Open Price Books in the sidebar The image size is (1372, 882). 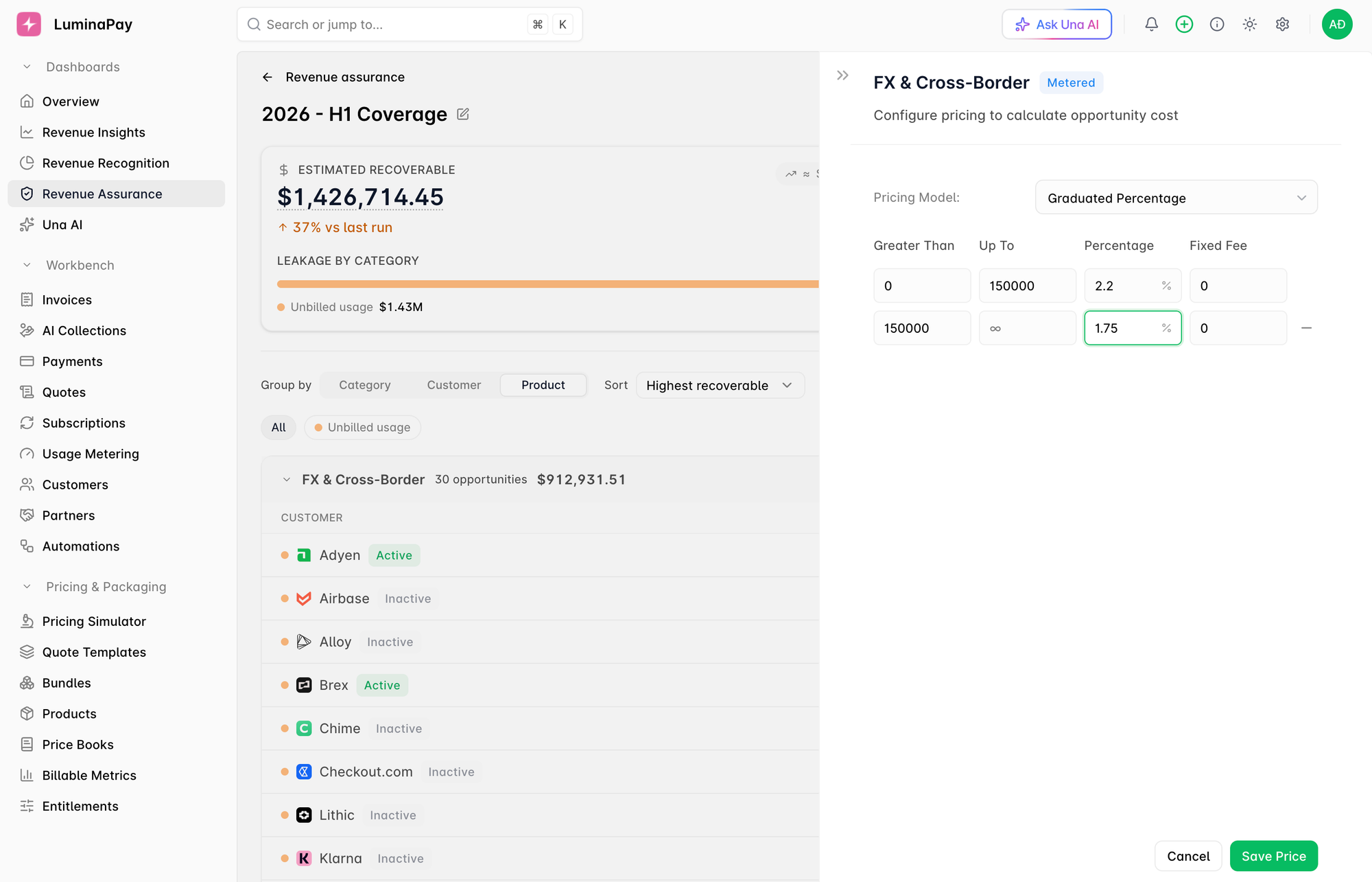tap(116, 745)
